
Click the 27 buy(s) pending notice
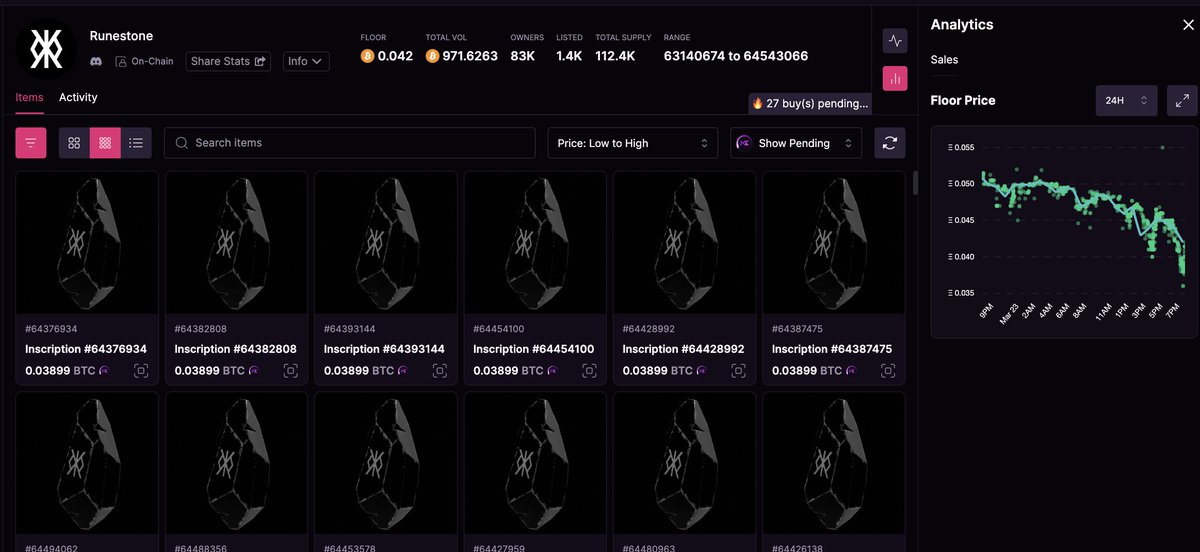point(810,103)
